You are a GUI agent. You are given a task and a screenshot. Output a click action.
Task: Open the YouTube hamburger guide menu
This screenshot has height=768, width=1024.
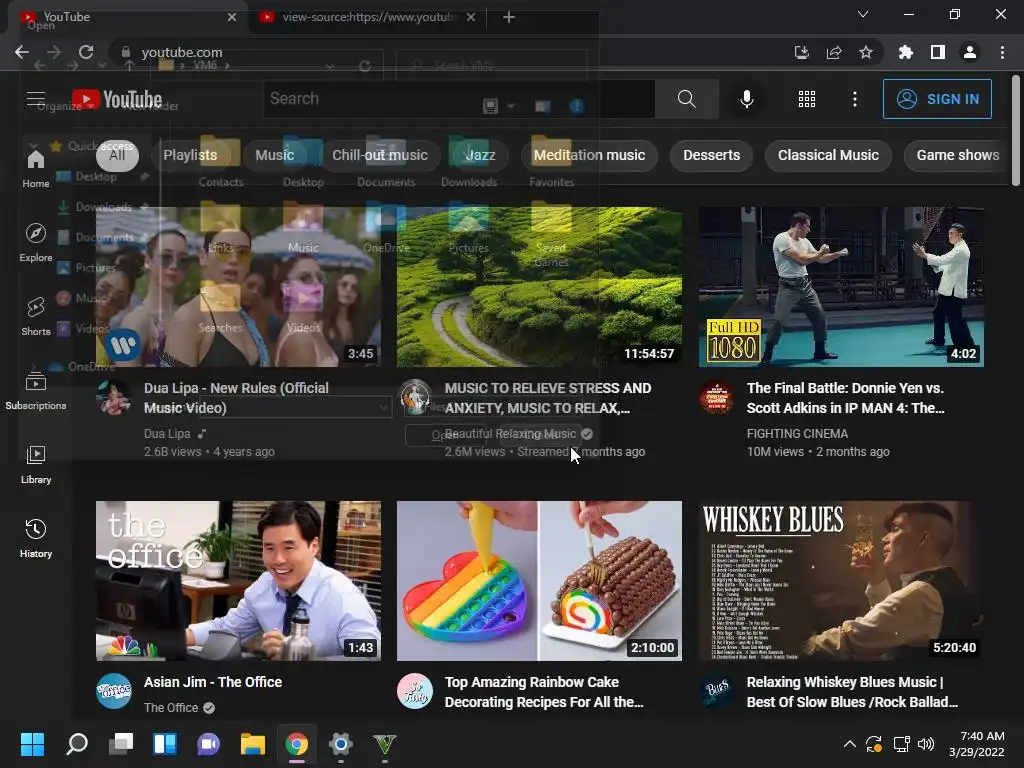36,99
